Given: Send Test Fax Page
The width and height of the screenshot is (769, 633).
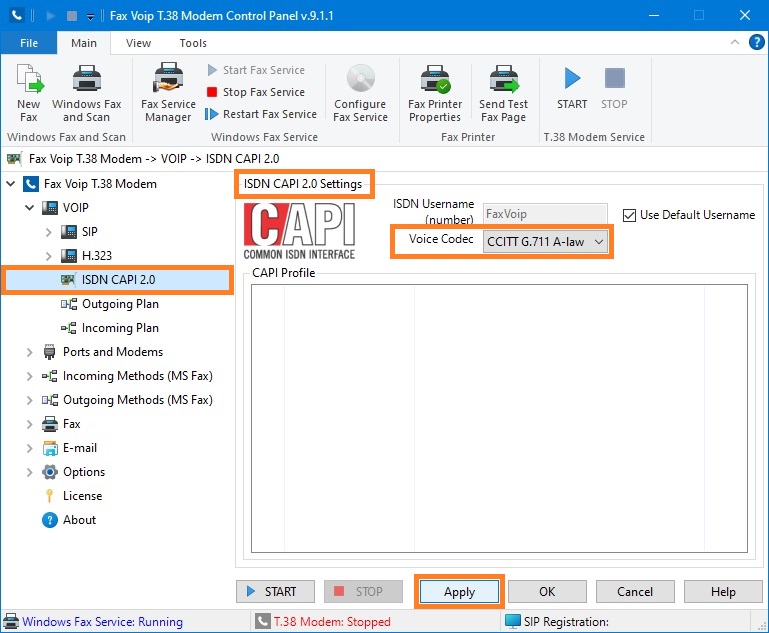Looking at the screenshot, I should pyautogui.click(x=504, y=93).
